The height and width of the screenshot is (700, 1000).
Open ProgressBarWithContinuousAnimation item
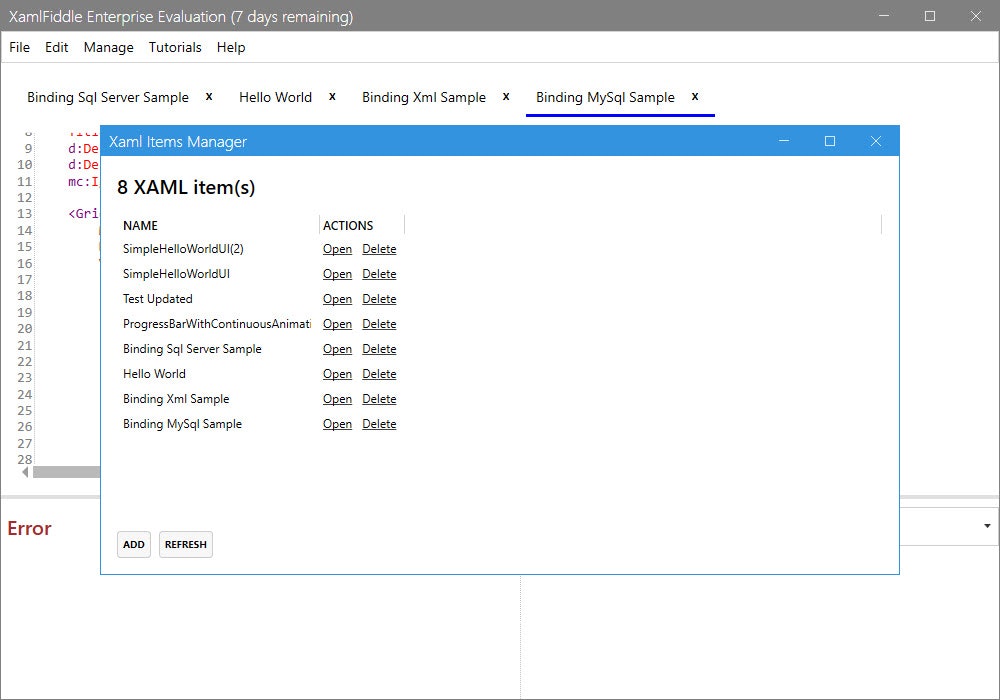(x=337, y=324)
